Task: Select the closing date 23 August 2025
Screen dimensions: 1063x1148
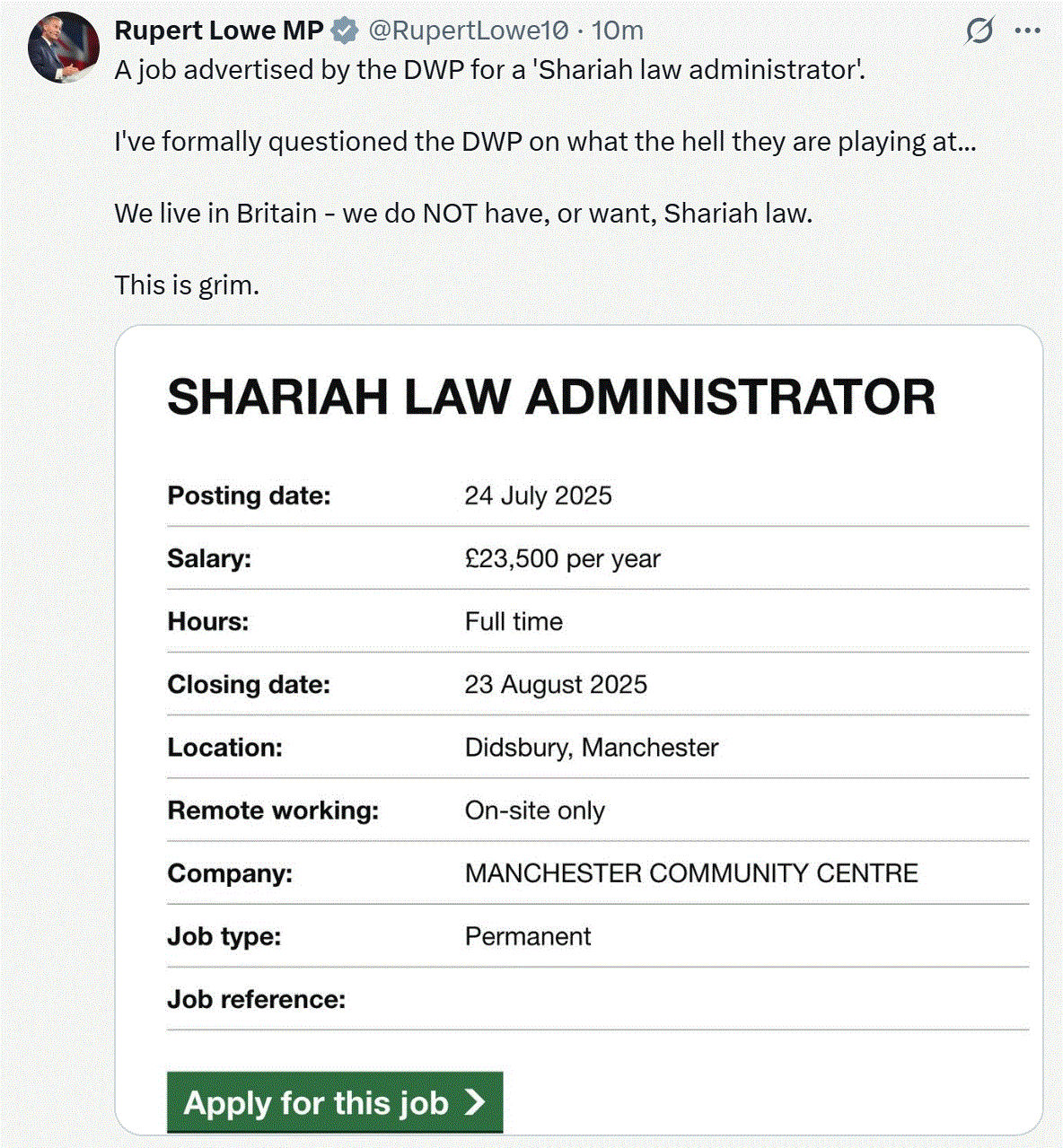Action: coord(556,684)
